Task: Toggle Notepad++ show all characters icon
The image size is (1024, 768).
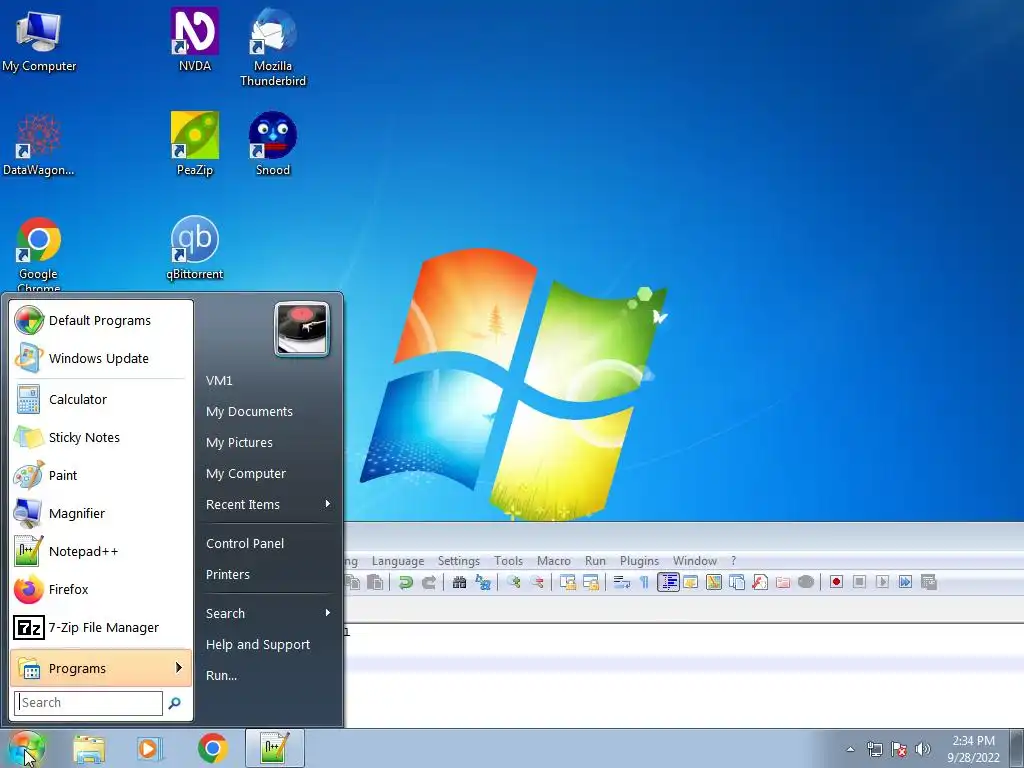Action: pyautogui.click(x=645, y=582)
